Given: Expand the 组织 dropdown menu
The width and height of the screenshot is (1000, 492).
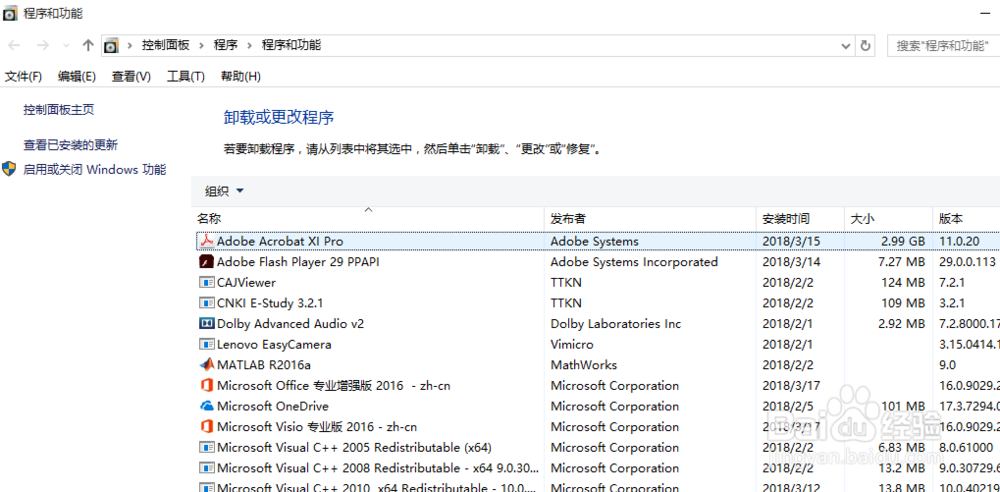Looking at the screenshot, I should point(224,191).
